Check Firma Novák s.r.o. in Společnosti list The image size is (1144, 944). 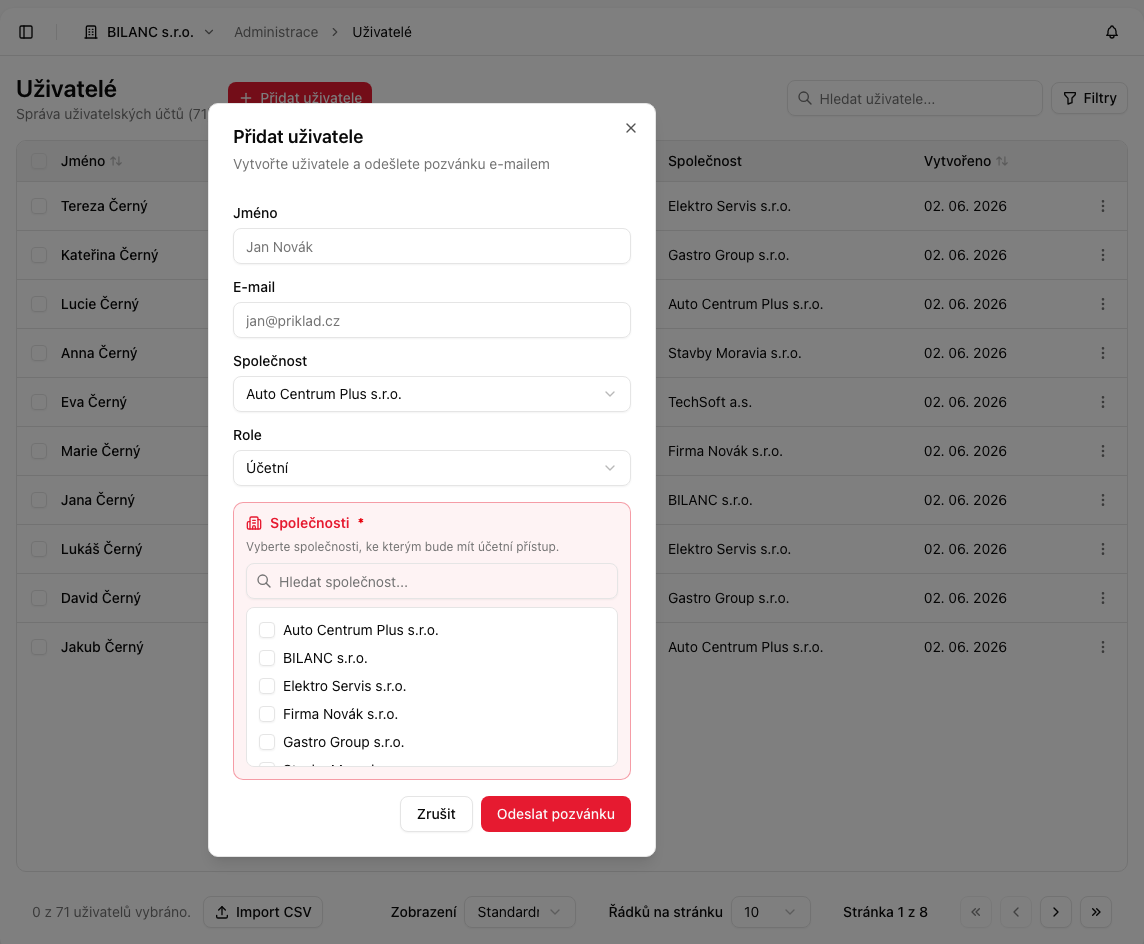pos(267,714)
